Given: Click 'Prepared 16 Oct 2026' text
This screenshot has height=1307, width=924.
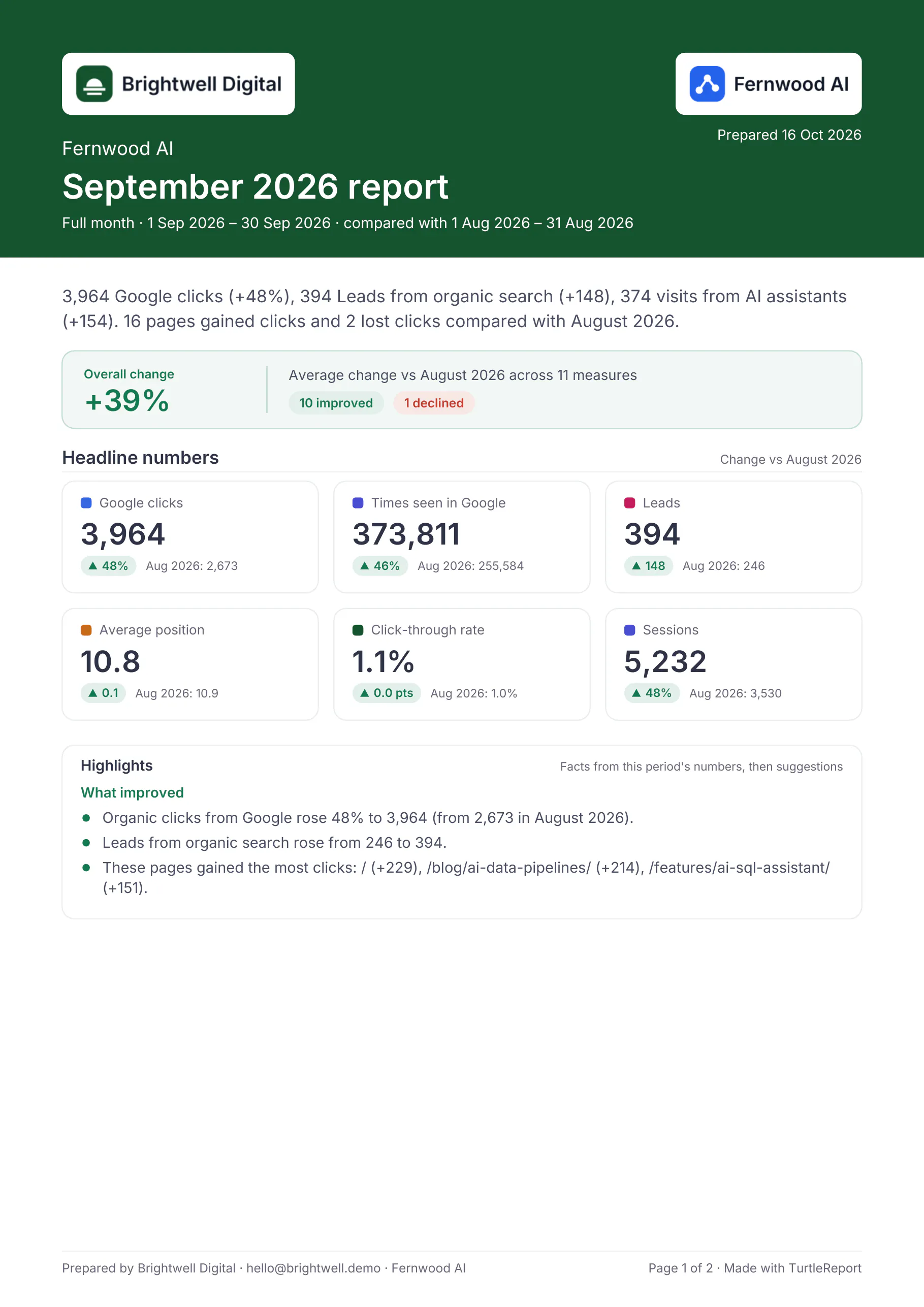Looking at the screenshot, I should [789, 135].
